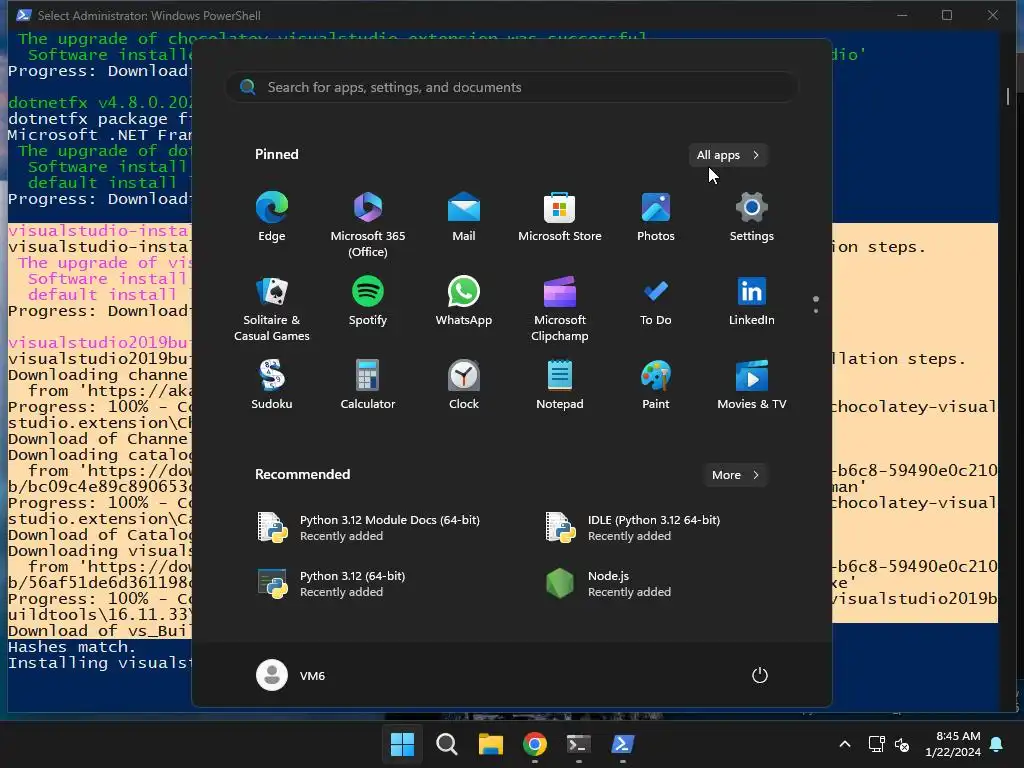Launch Movies & TV
The height and width of the screenshot is (768, 1024).
[752, 385]
